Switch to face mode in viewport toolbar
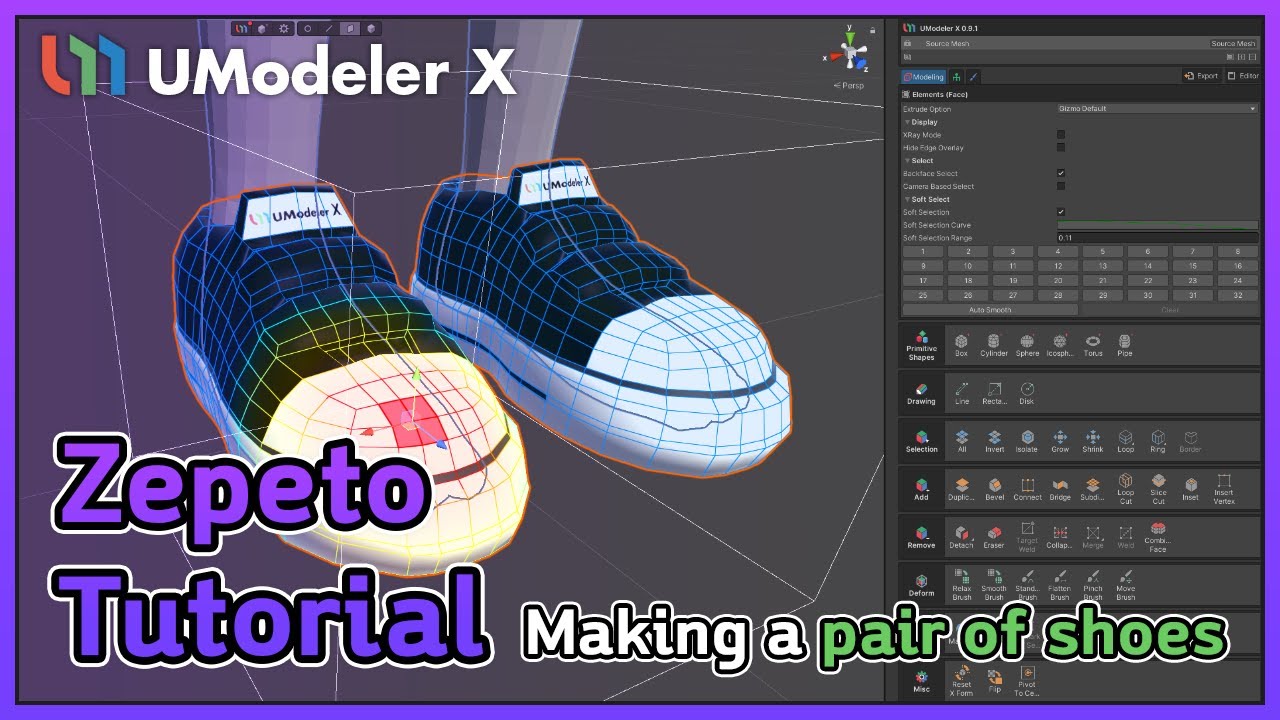Image resolution: width=1280 pixels, height=720 pixels. coord(351,29)
